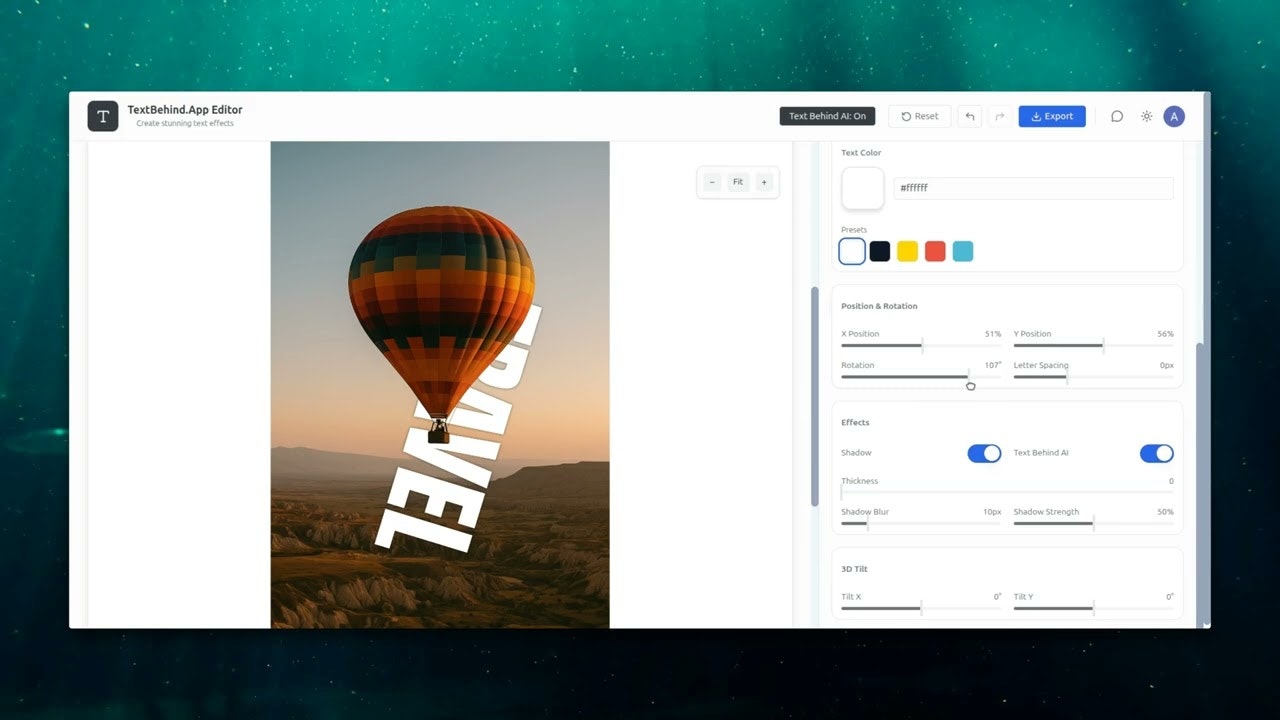Zoom in with the plus icon
The width and height of the screenshot is (1280, 720).
pyautogui.click(x=764, y=182)
